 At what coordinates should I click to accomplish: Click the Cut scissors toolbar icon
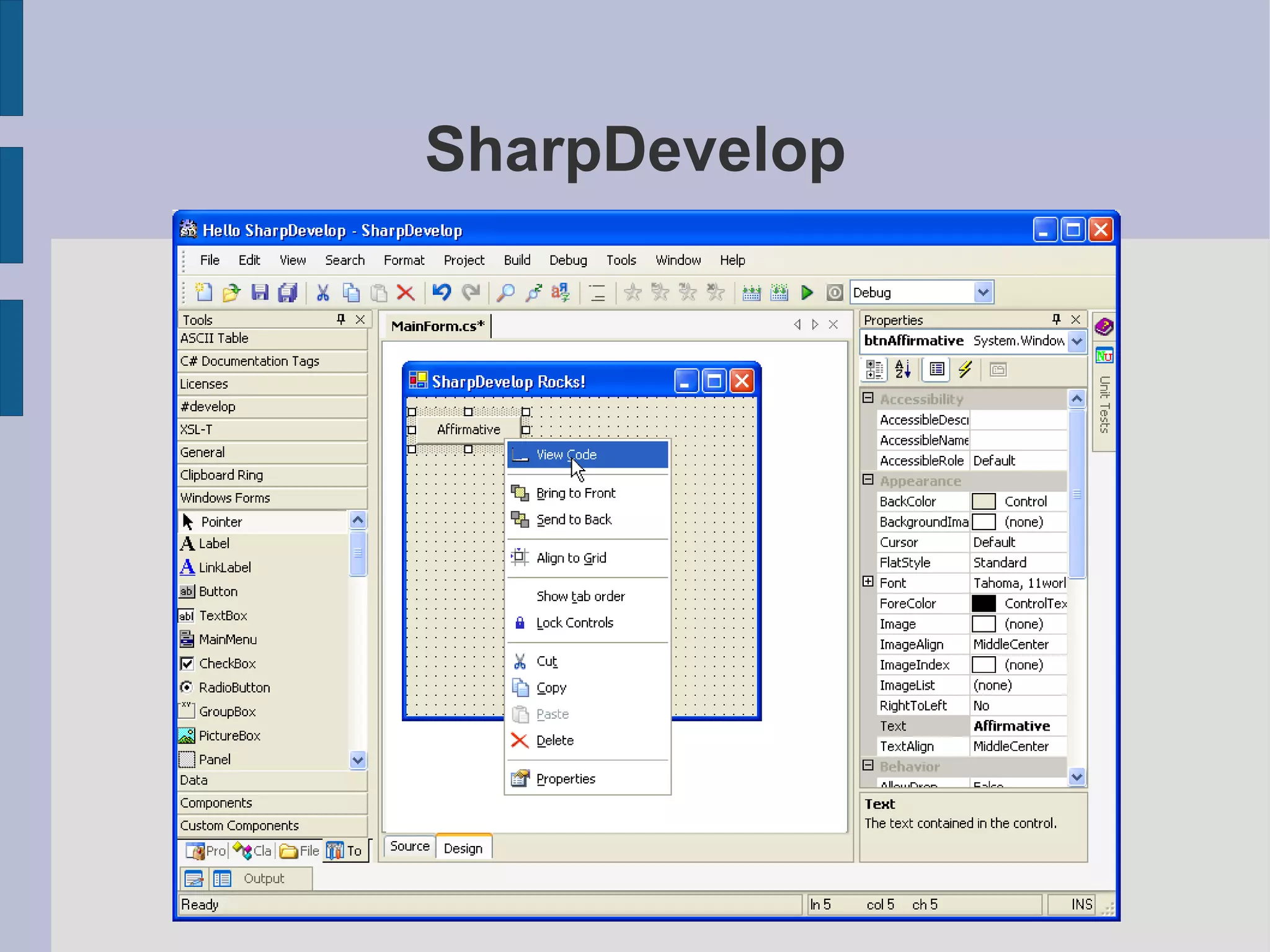pyautogui.click(x=322, y=292)
